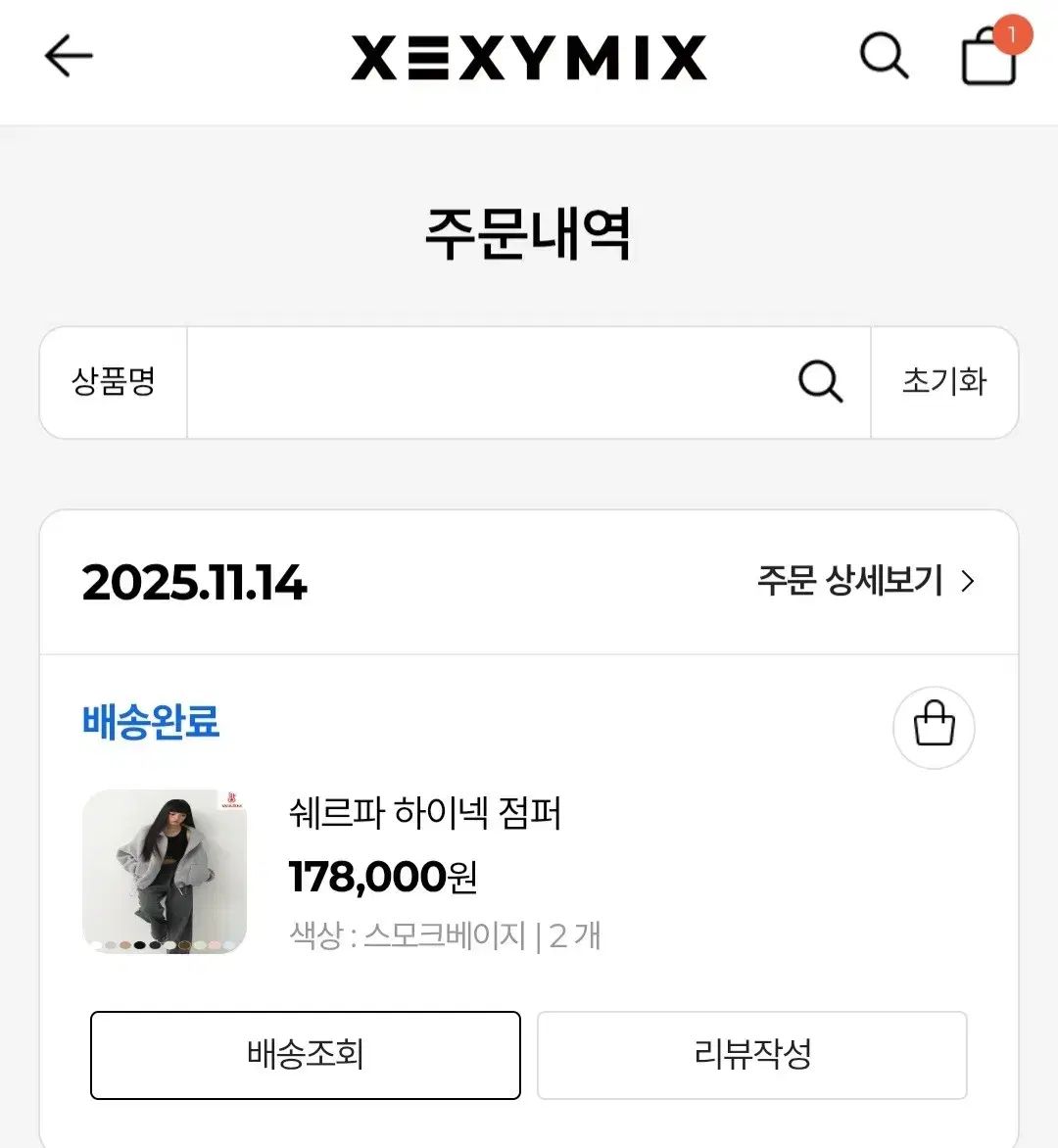Open site search from the header magnifier
Screen dimensions: 1058x1148
click(884, 55)
